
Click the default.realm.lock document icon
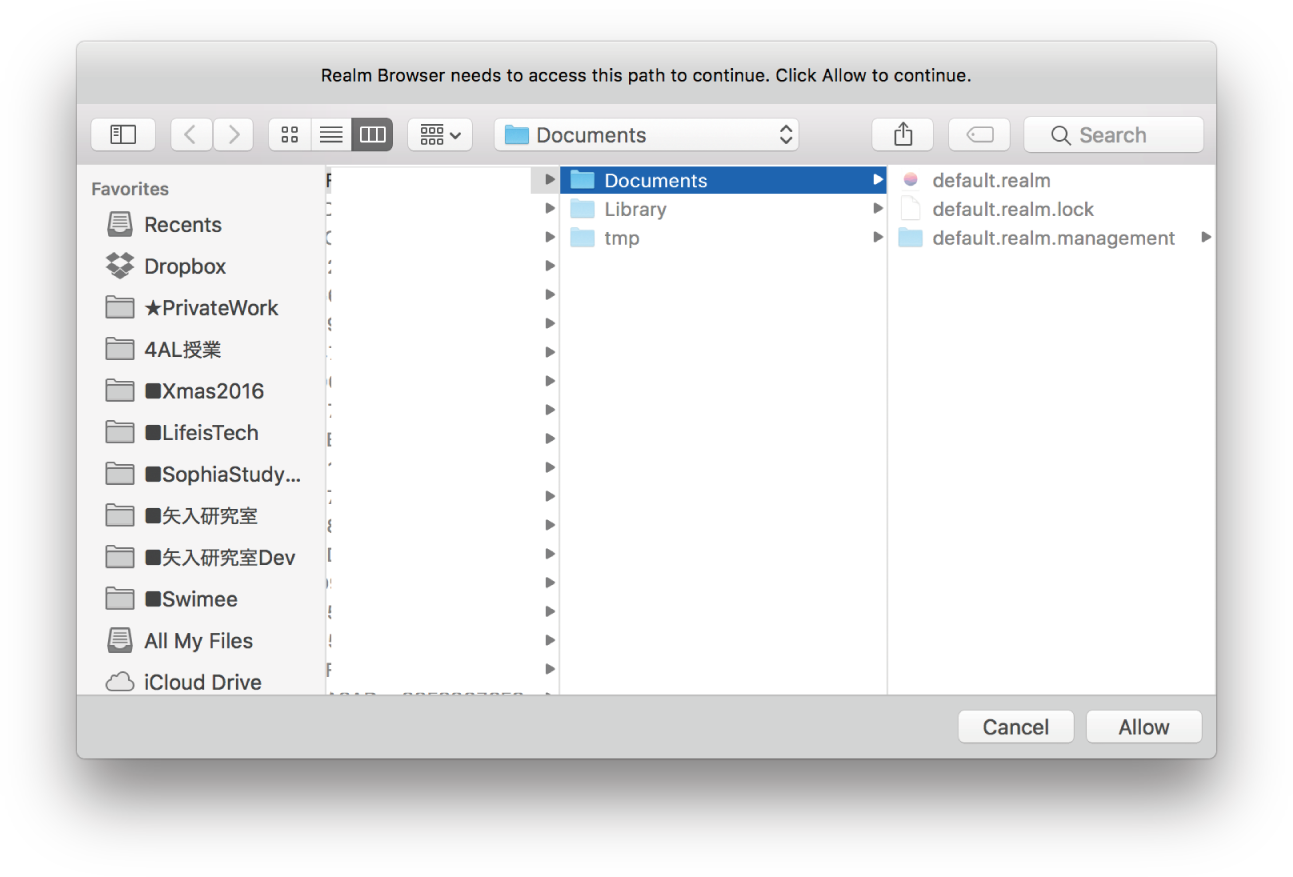click(x=910, y=209)
